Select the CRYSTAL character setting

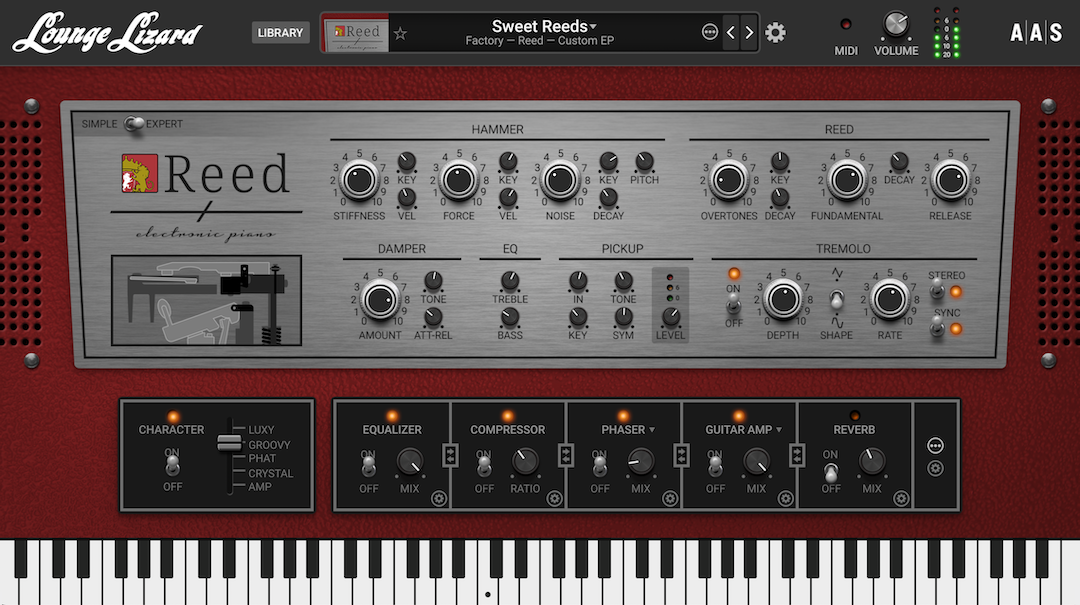pos(270,473)
